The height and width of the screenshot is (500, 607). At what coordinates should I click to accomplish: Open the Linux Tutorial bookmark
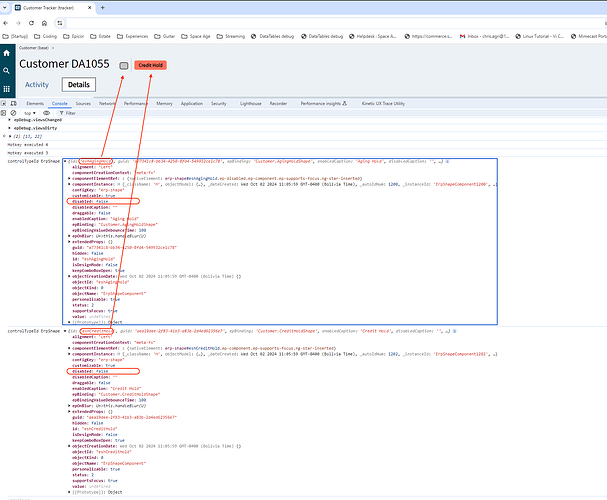539,36
